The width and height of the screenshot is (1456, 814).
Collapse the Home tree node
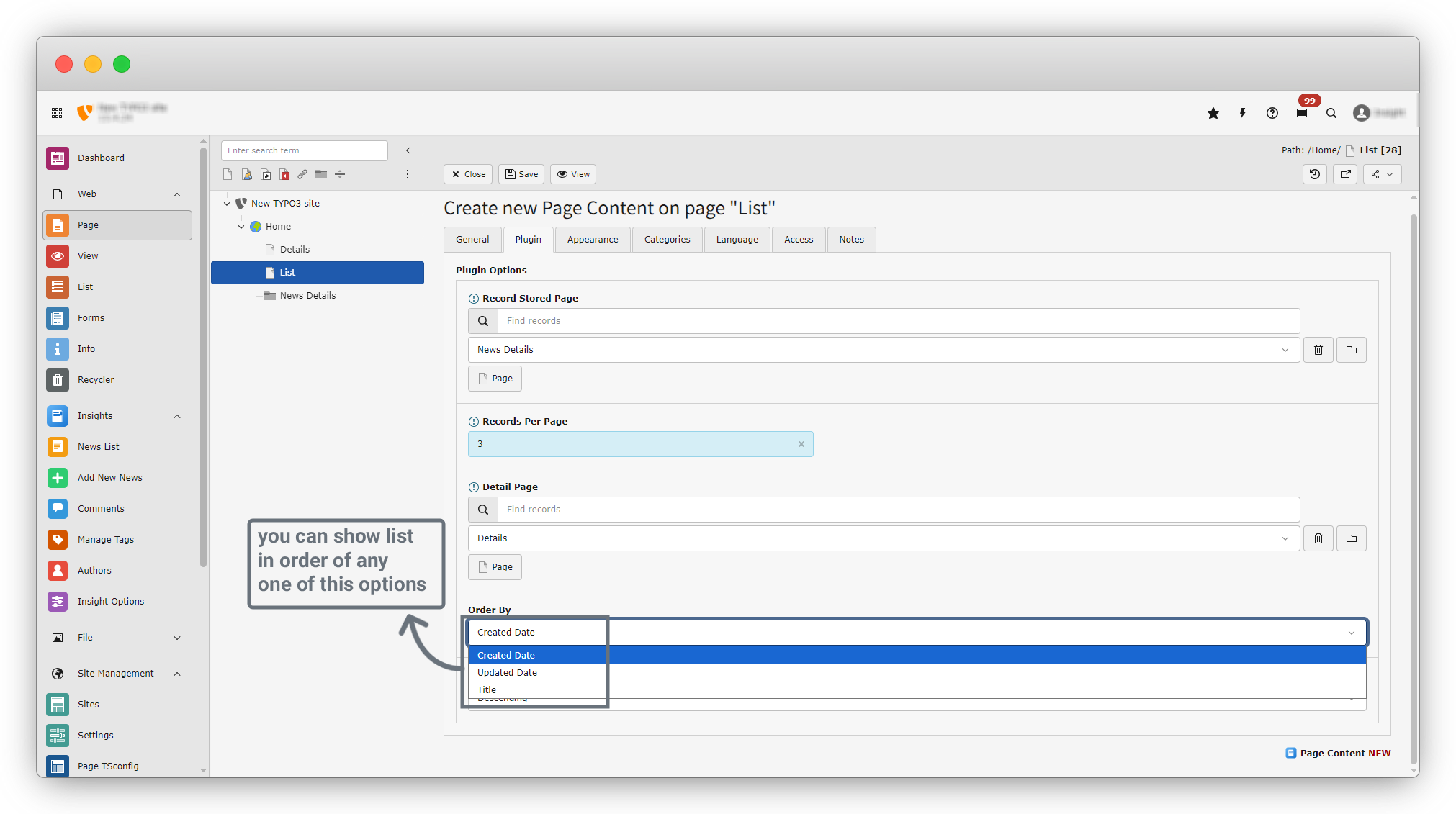pyautogui.click(x=241, y=227)
